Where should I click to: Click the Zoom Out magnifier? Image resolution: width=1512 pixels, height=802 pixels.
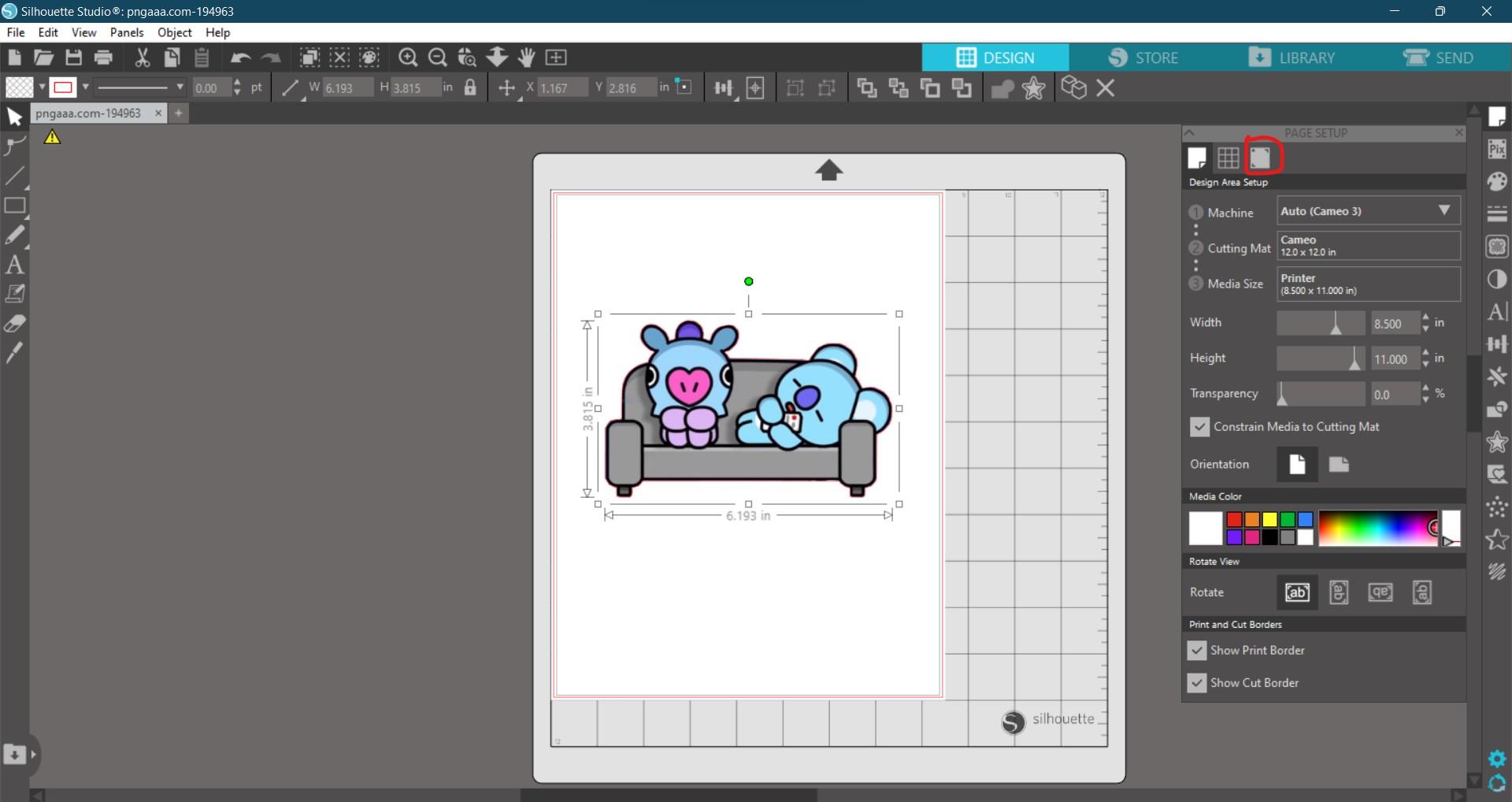pyautogui.click(x=438, y=58)
